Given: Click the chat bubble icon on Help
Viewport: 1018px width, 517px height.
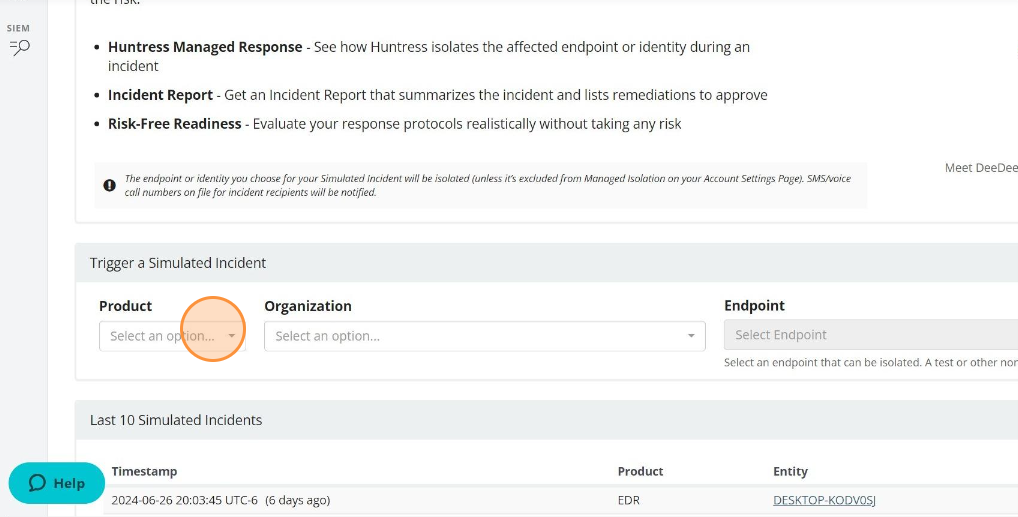Looking at the screenshot, I should 38,483.
